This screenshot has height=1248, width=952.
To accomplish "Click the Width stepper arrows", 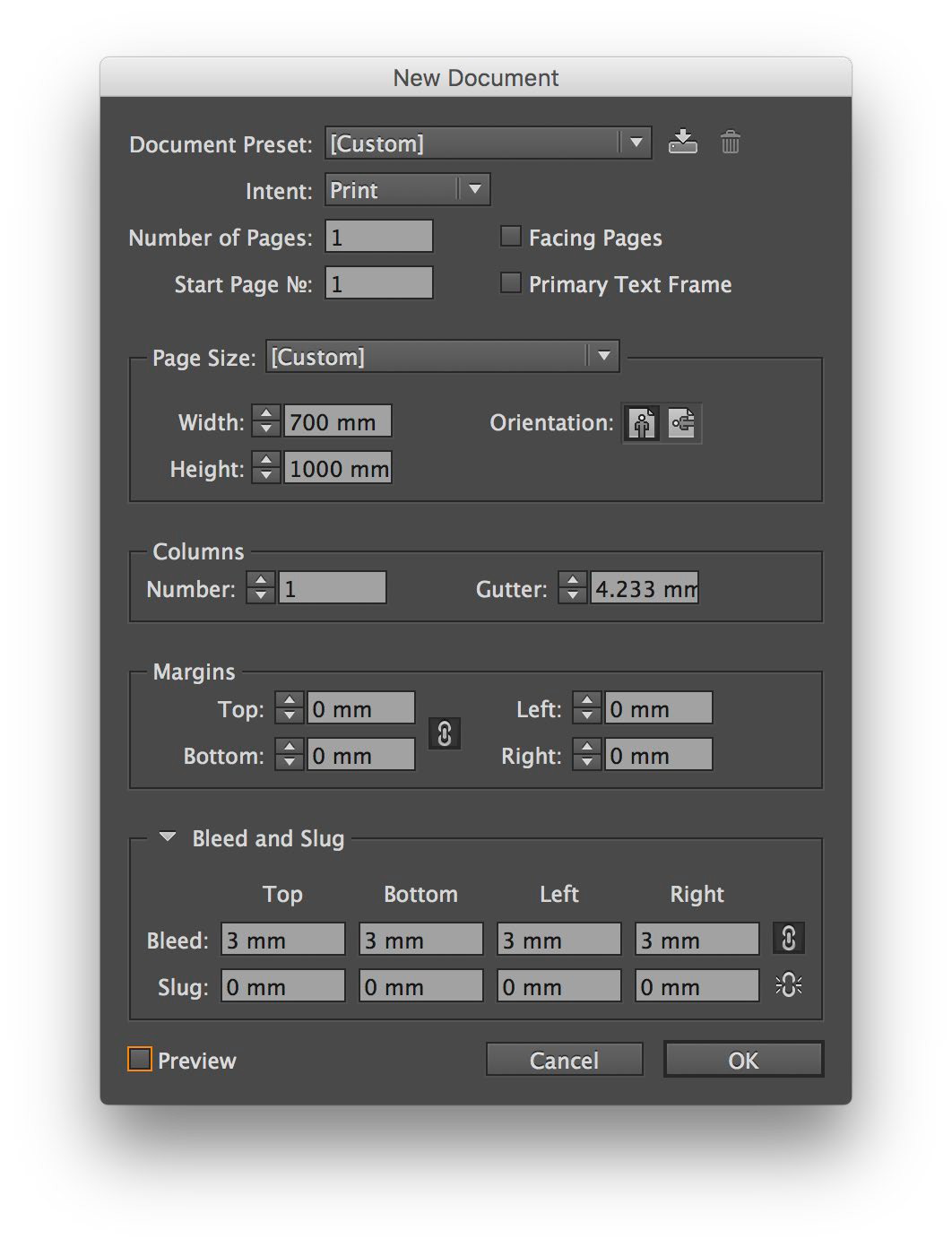I will [266, 421].
